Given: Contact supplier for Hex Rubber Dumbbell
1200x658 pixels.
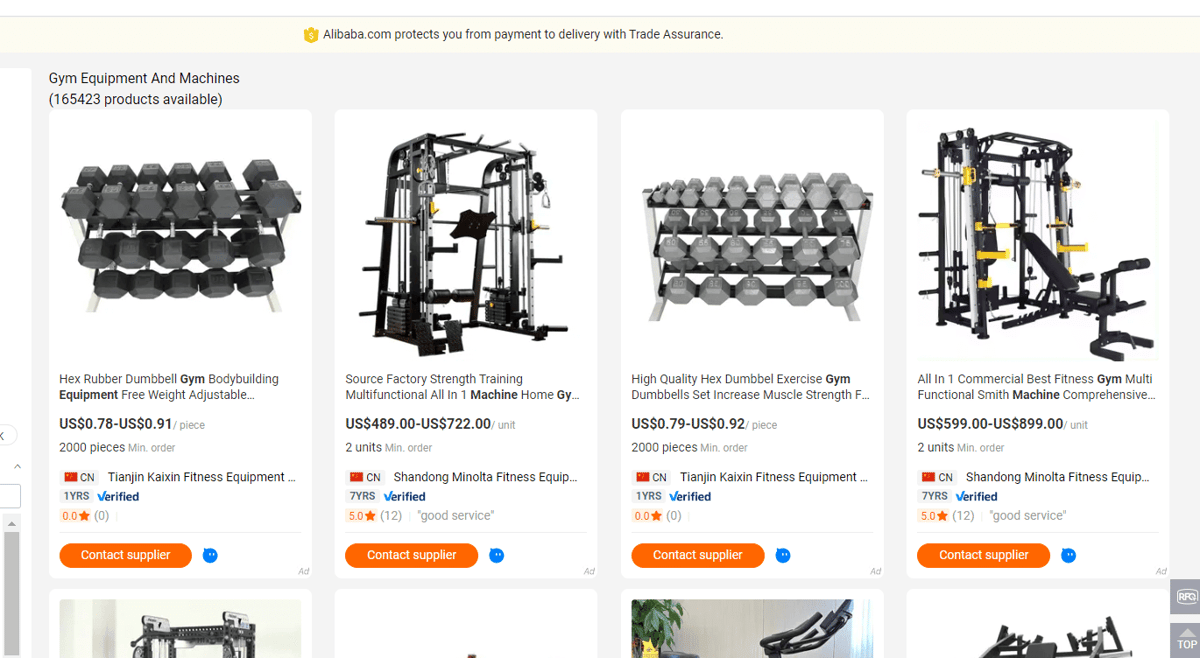Looking at the screenshot, I should pyautogui.click(x=125, y=555).
